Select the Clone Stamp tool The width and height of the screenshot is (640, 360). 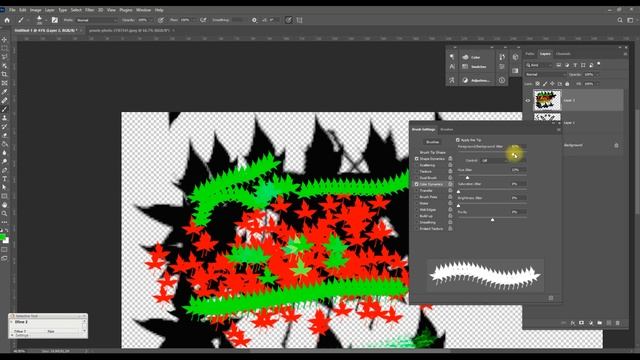(x=4, y=118)
